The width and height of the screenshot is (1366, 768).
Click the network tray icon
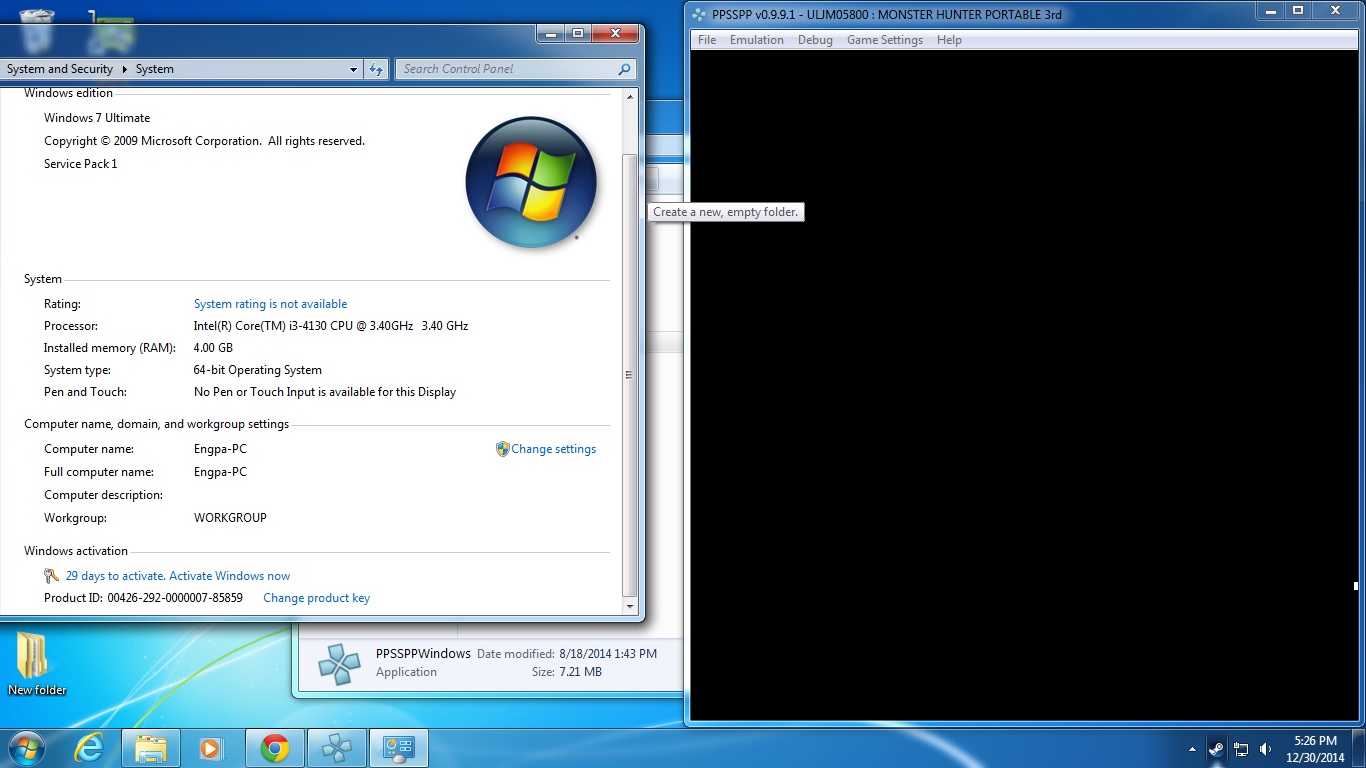[x=1241, y=748]
